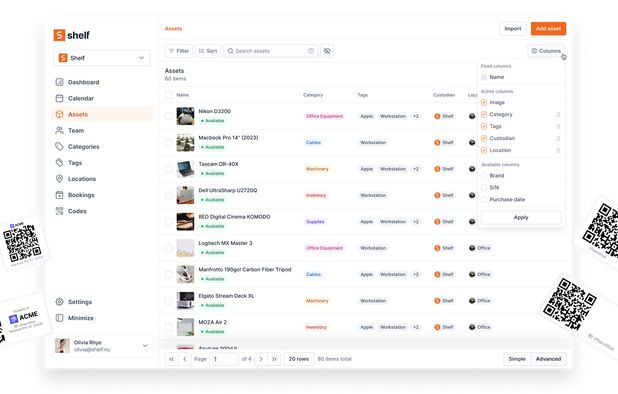Click the Office location on Manfrotto tripod row
Viewport: 618px width, 394px height.
pos(480,274)
